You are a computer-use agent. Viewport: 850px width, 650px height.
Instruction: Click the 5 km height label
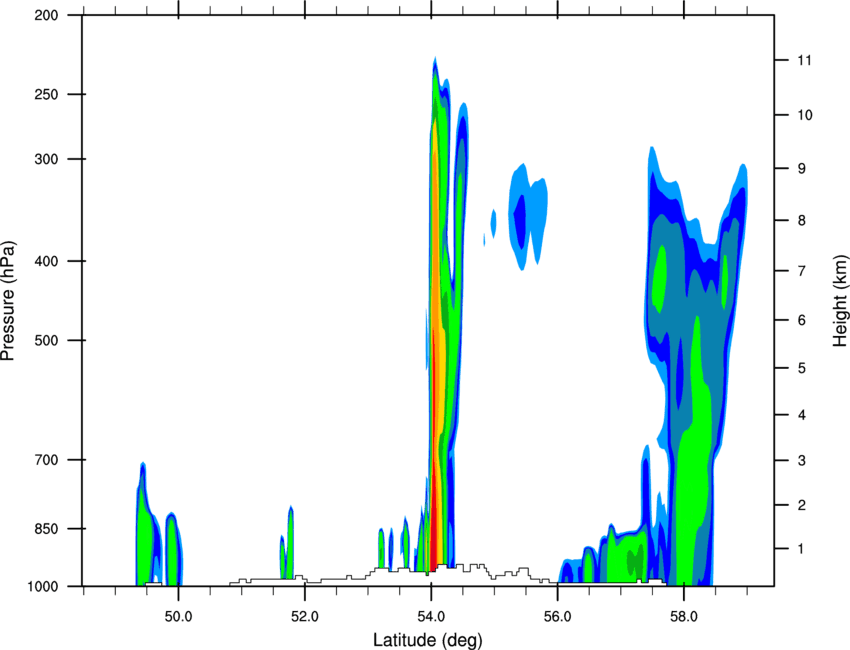802,369
